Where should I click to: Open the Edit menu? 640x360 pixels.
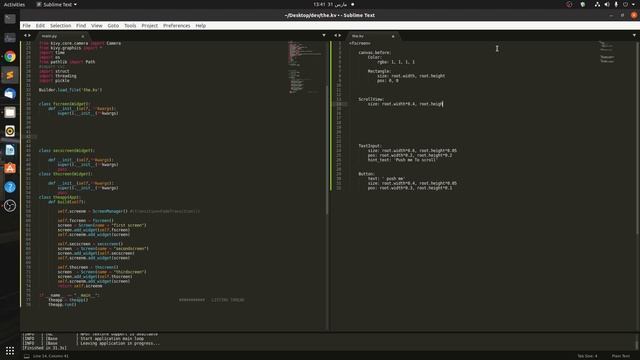coord(40,26)
